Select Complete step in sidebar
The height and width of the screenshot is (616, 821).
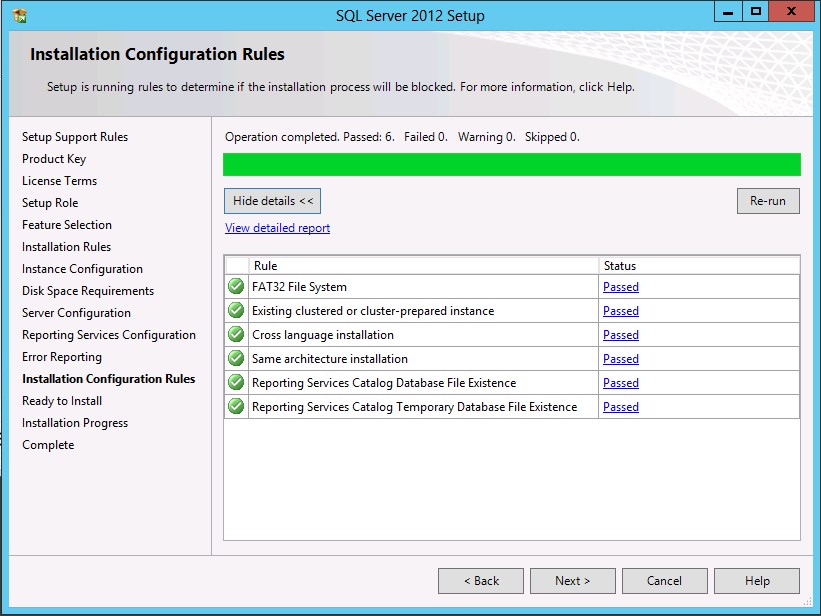[x=48, y=445]
